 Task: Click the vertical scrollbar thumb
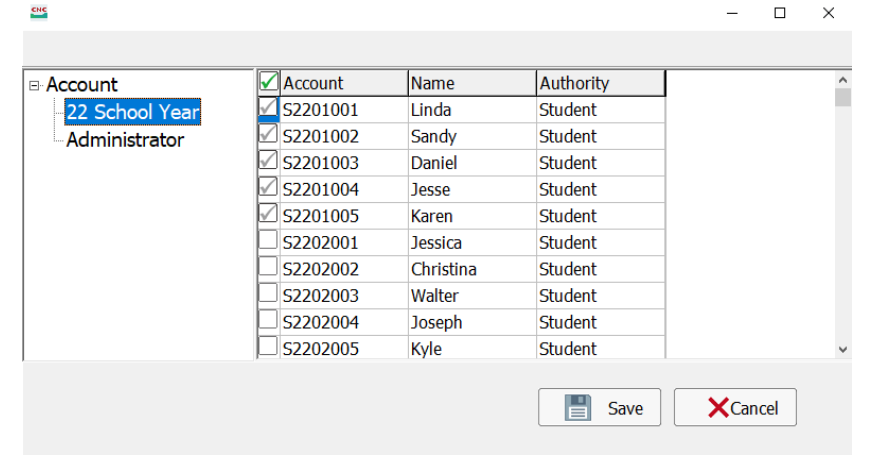click(x=843, y=97)
